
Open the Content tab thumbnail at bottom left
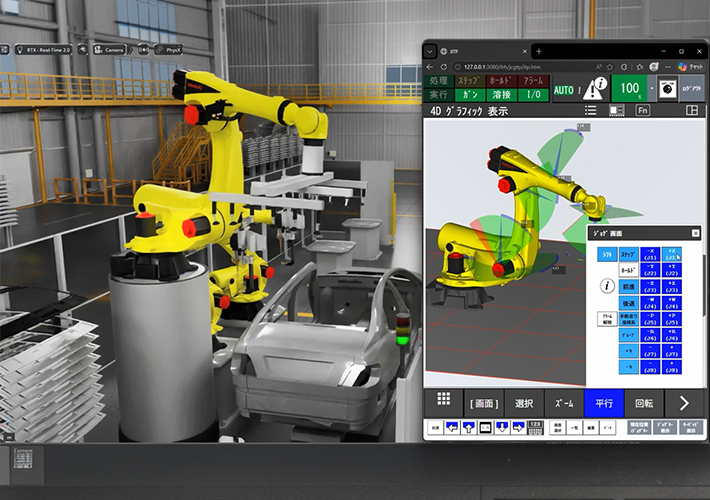23,458
